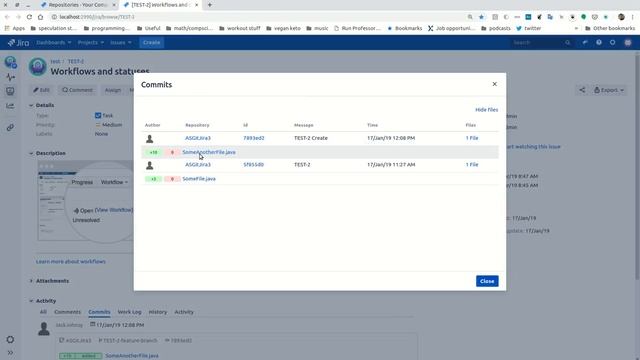Click the browser address bar

click(x=261, y=17)
